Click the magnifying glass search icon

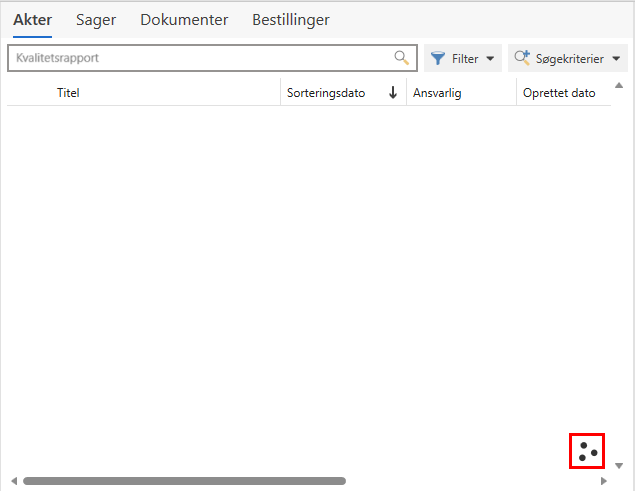(402, 58)
